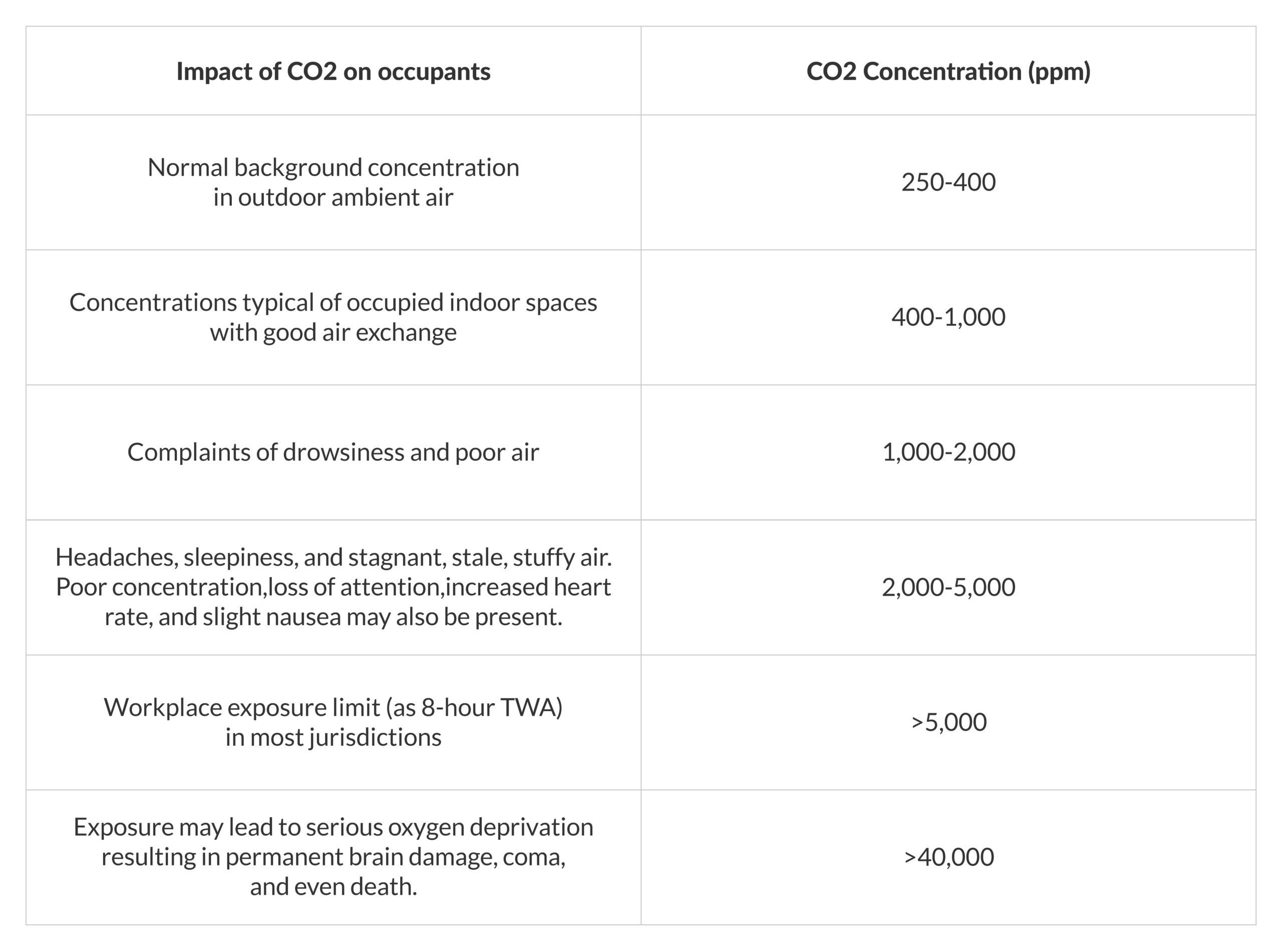1282x952 pixels.
Task: Click 'Exposure may lead to serious oxygen deprivation'
Action: tap(333, 827)
